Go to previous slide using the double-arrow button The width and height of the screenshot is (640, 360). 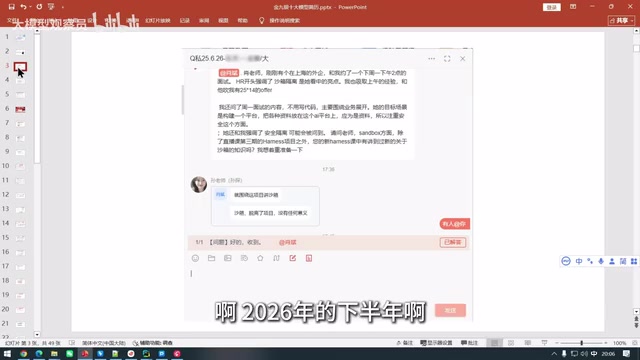(636, 319)
